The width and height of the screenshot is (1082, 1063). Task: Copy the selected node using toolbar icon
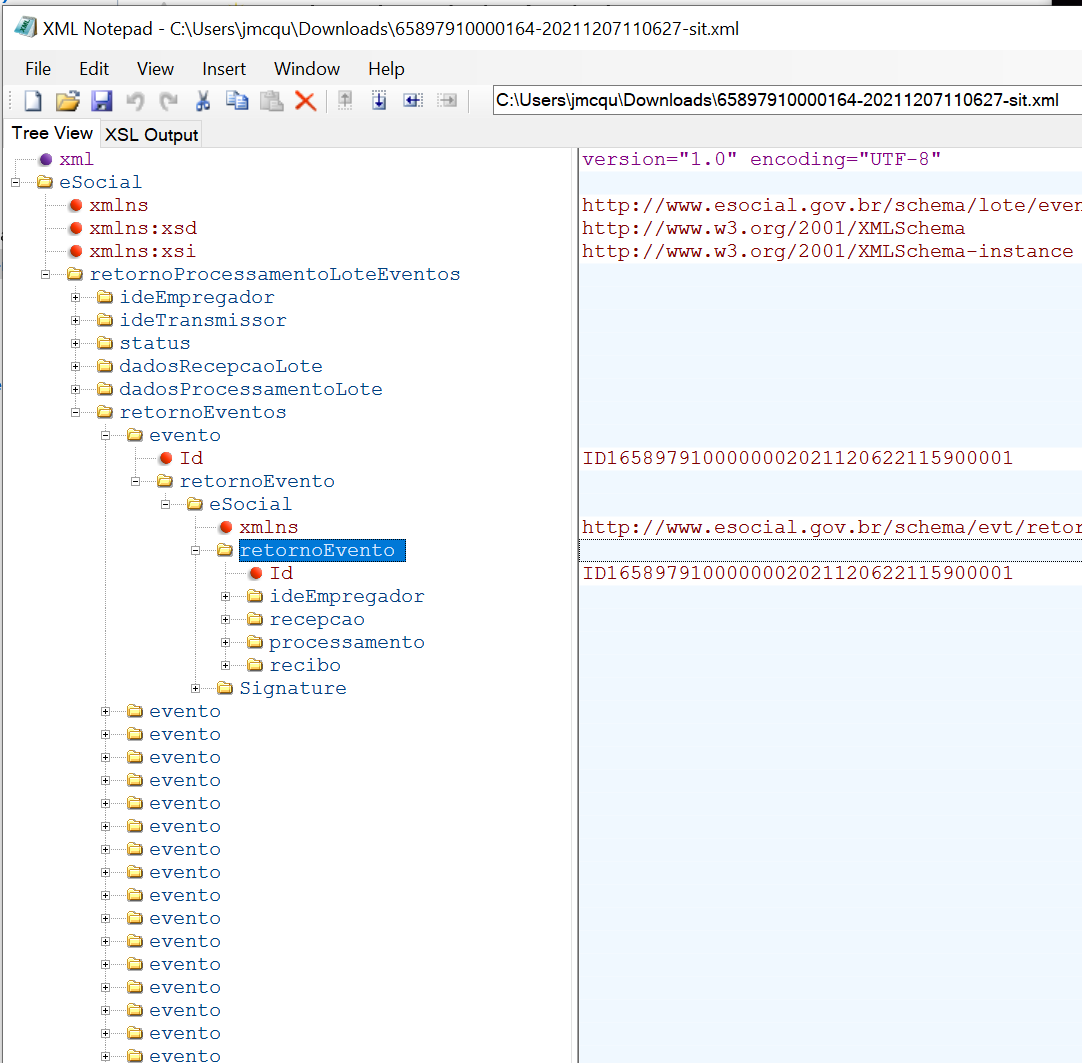click(237, 101)
